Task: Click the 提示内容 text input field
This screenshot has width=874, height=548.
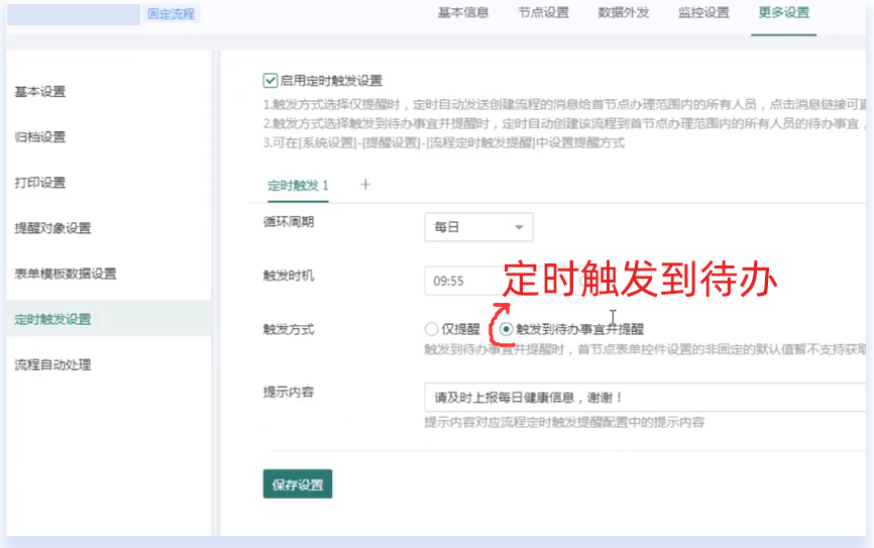Action: [x=645, y=397]
